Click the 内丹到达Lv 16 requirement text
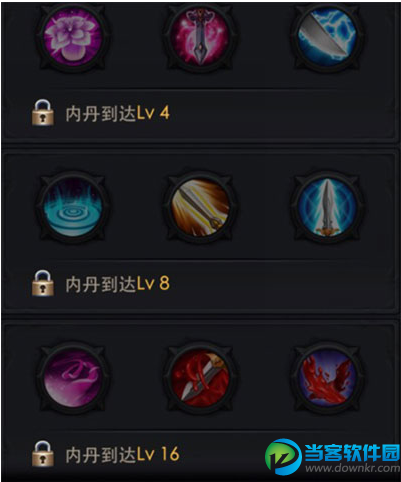This screenshot has width=401, height=482. pyautogui.click(x=122, y=454)
